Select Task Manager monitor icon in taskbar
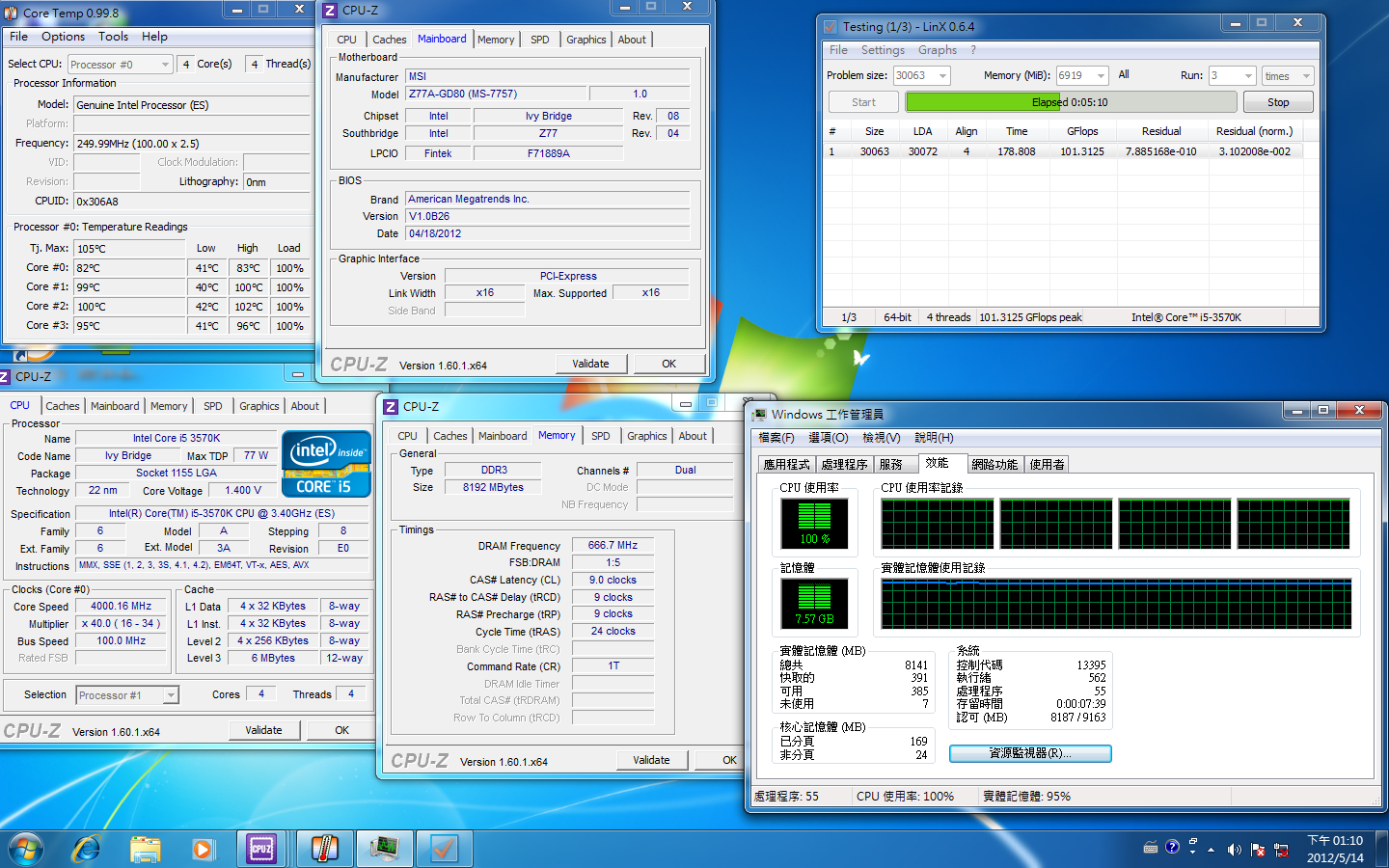This screenshot has height=868, width=1389. pos(384,849)
